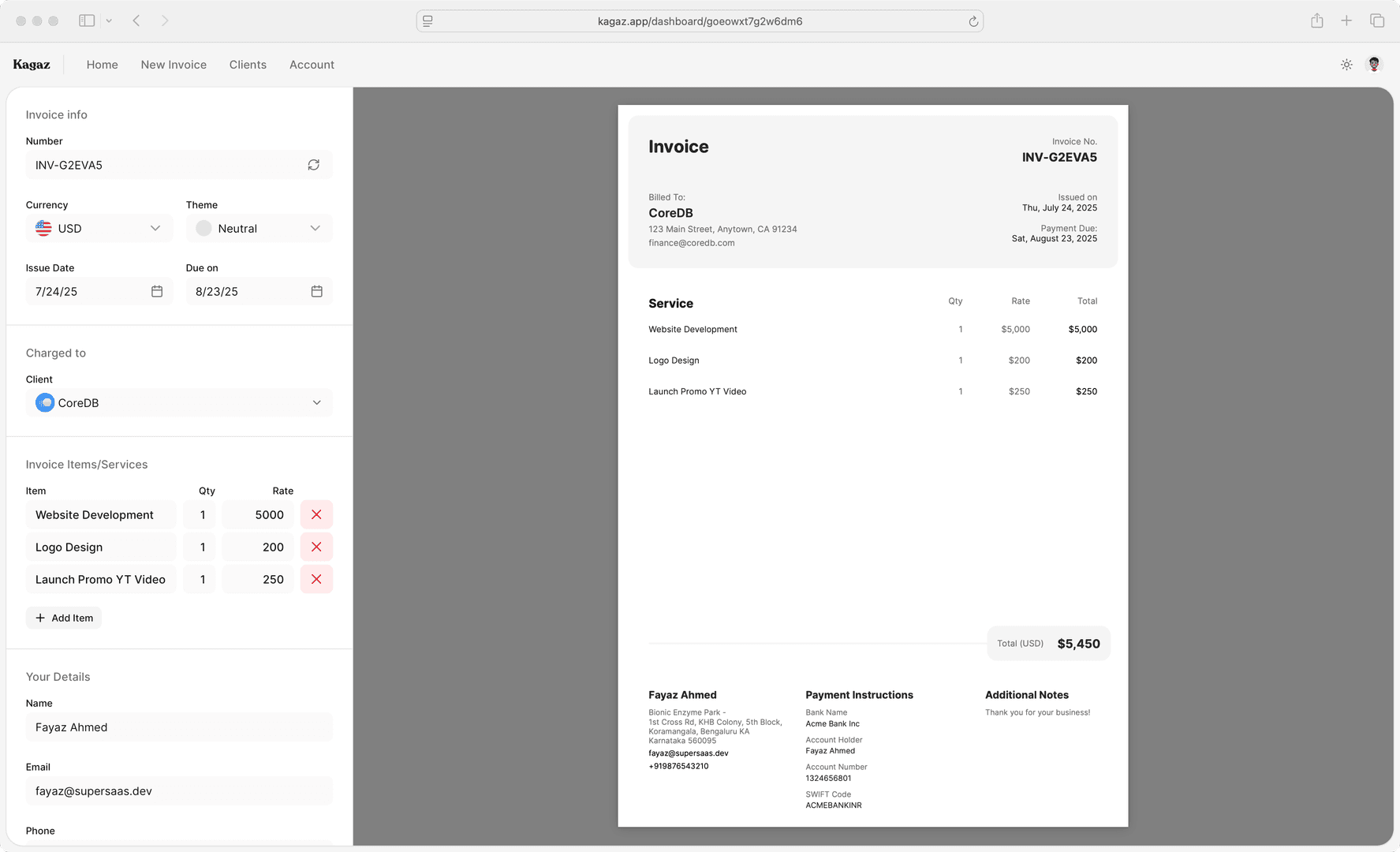
Task: Reload the page in Safari
Action: tap(974, 21)
